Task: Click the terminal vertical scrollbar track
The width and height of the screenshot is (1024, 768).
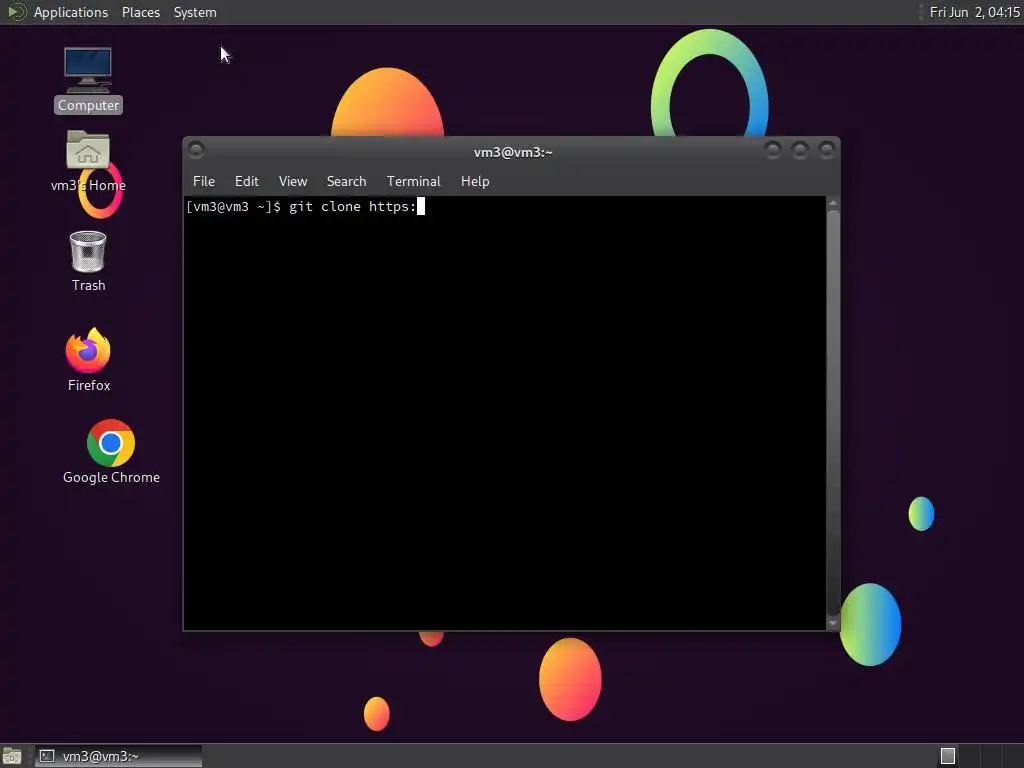Action: click(x=833, y=413)
